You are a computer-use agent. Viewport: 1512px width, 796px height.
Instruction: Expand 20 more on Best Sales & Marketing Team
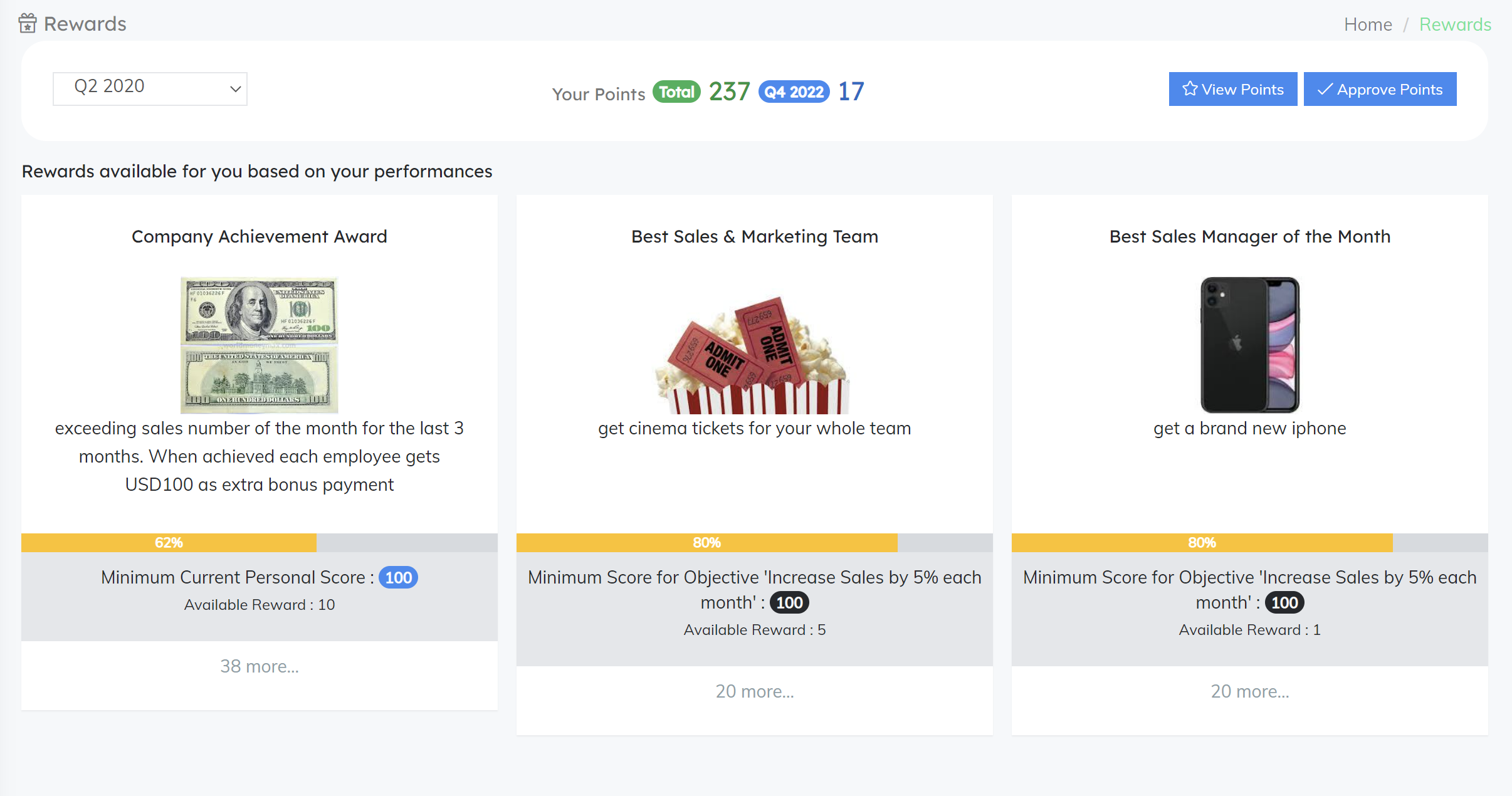[x=755, y=691]
